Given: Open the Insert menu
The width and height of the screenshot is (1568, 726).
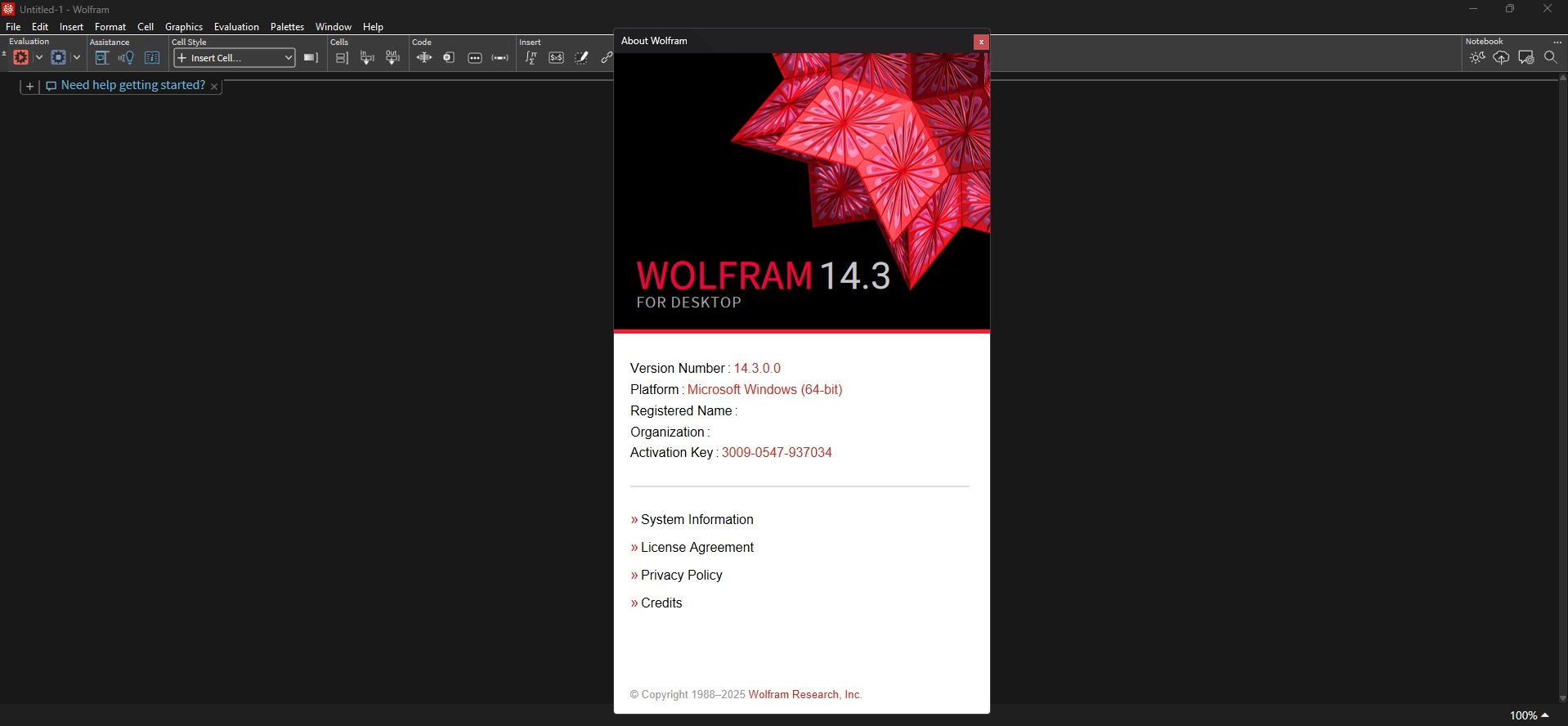Looking at the screenshot, I should pos(72,27).
